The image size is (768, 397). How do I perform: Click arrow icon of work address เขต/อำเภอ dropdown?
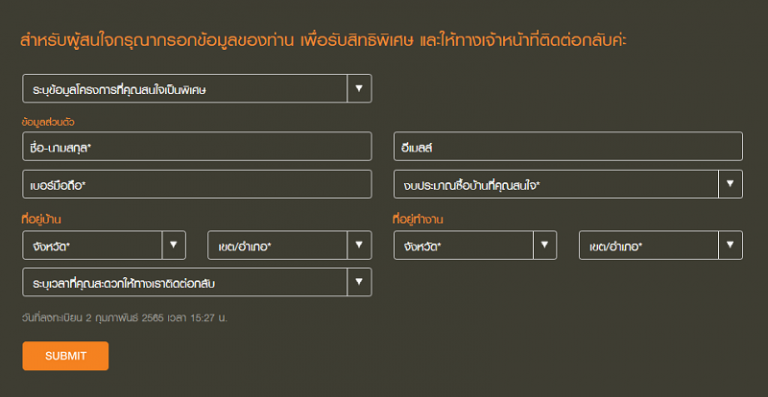(x=730, y=245)
